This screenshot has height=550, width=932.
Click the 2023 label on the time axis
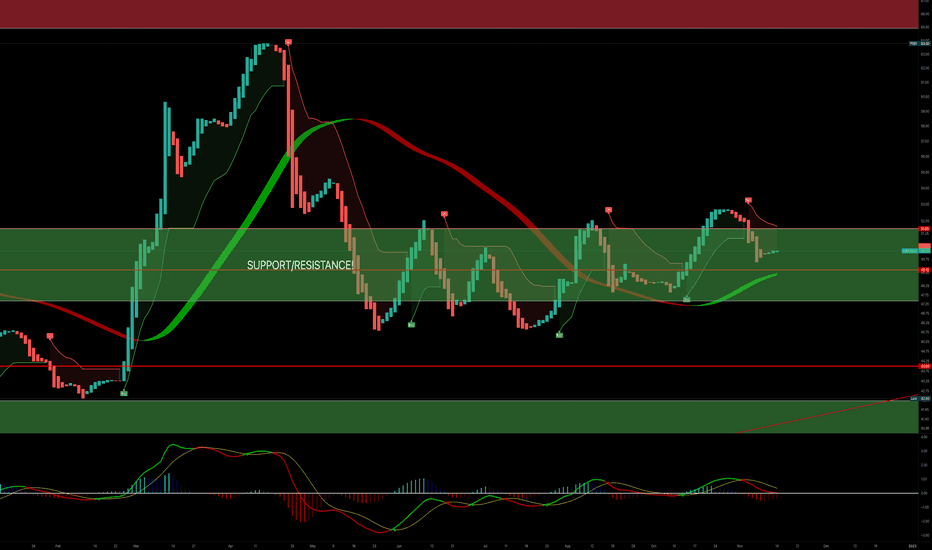click(x=914, y=545)
